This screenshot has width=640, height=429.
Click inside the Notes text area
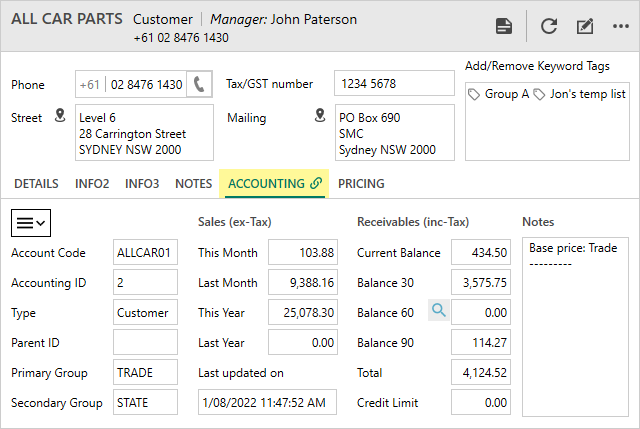click(574, 330)
